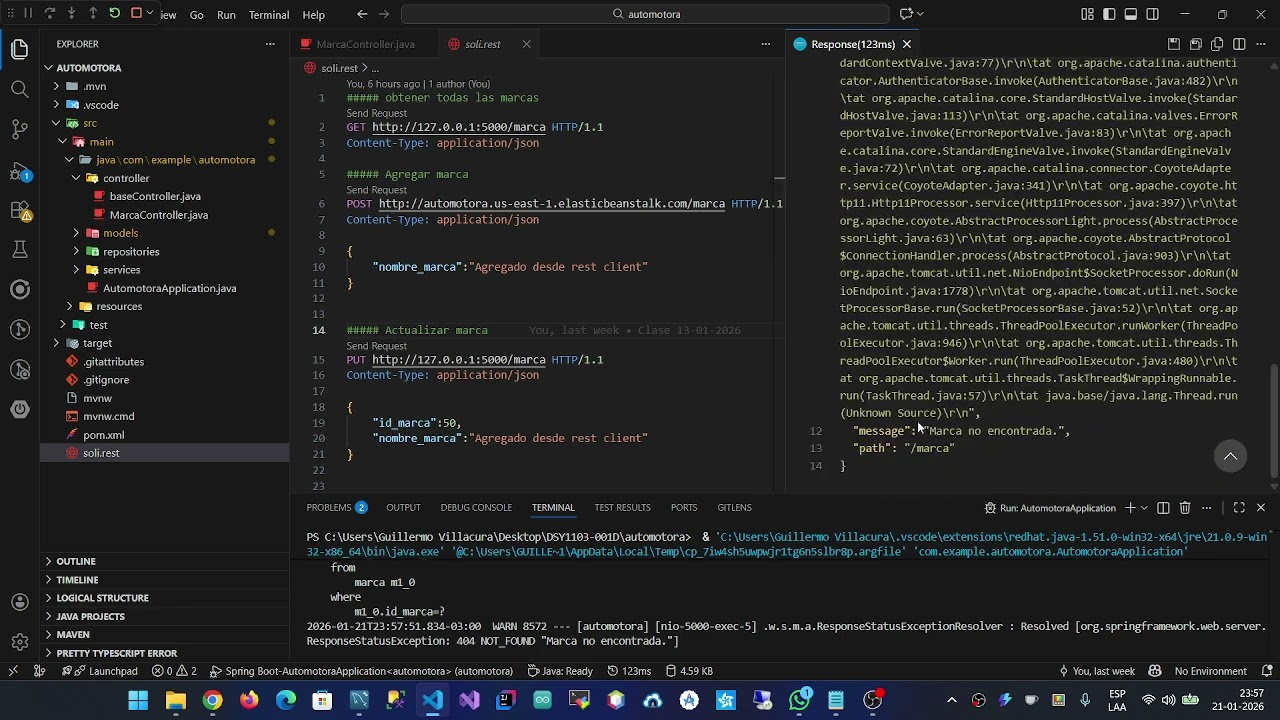This screenshot has width=1280, height=720.
Task: Expand the OUTLINE section
Action: [x=76, y=561]
